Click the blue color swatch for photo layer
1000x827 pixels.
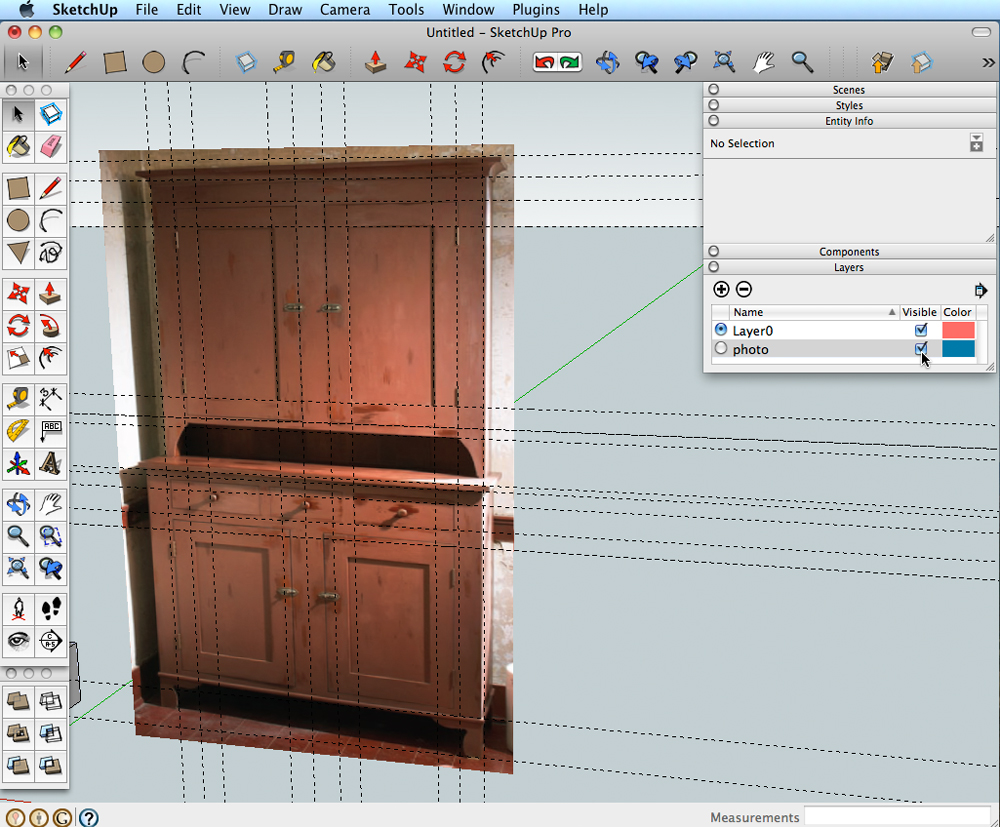pyautogui.click(x=958, y=349)
